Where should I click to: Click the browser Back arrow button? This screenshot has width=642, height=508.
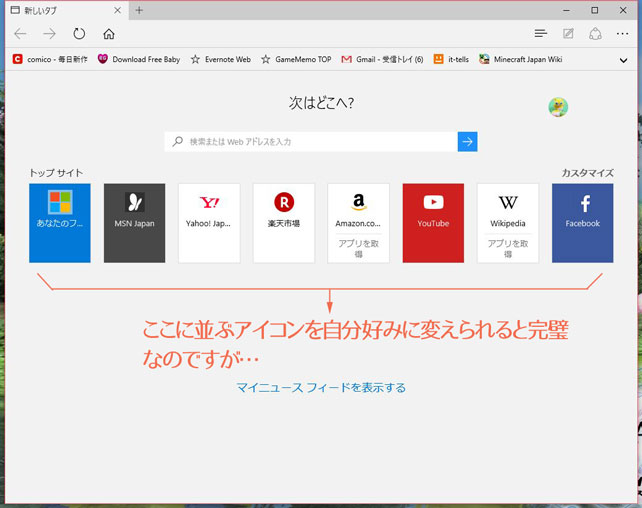(20, 34)
